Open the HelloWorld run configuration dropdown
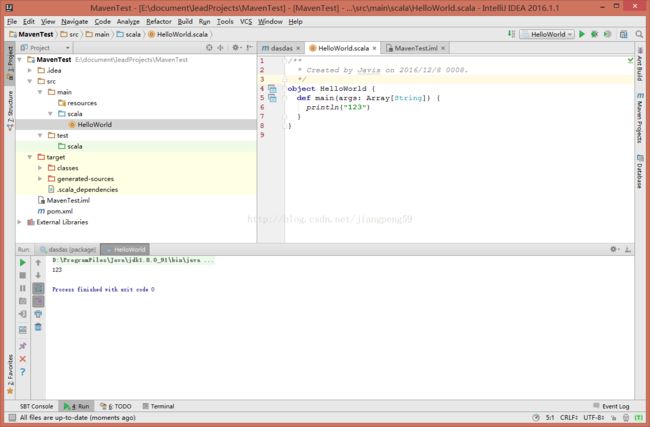Image resolution: width=650 pixels, height=427 pixels. pos(547,34)
